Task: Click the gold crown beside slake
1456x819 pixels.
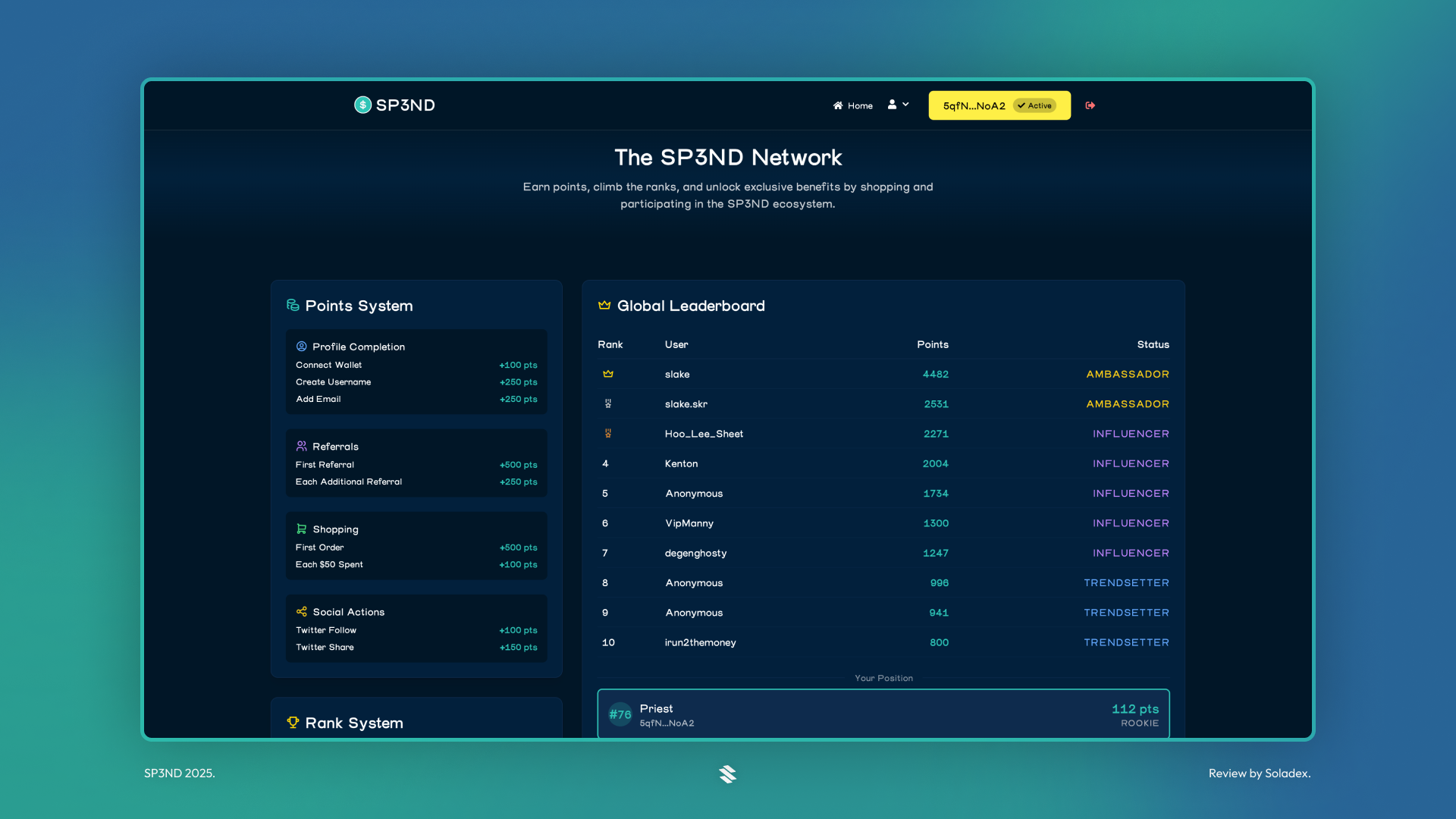Action: point(607,374)
